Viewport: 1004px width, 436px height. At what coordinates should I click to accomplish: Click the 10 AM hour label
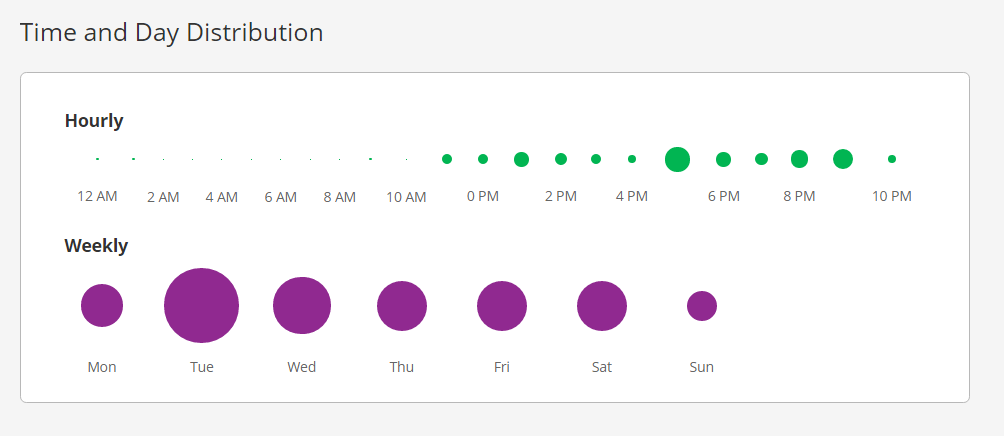406,197
